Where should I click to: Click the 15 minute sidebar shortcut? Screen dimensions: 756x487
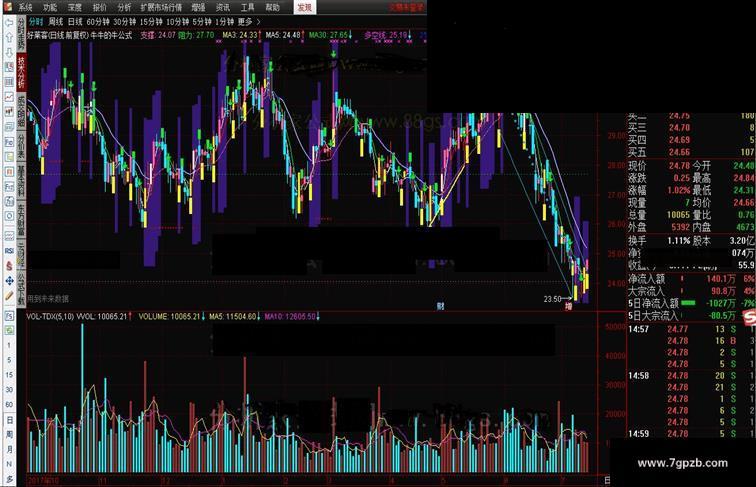[x=9, y=375]
